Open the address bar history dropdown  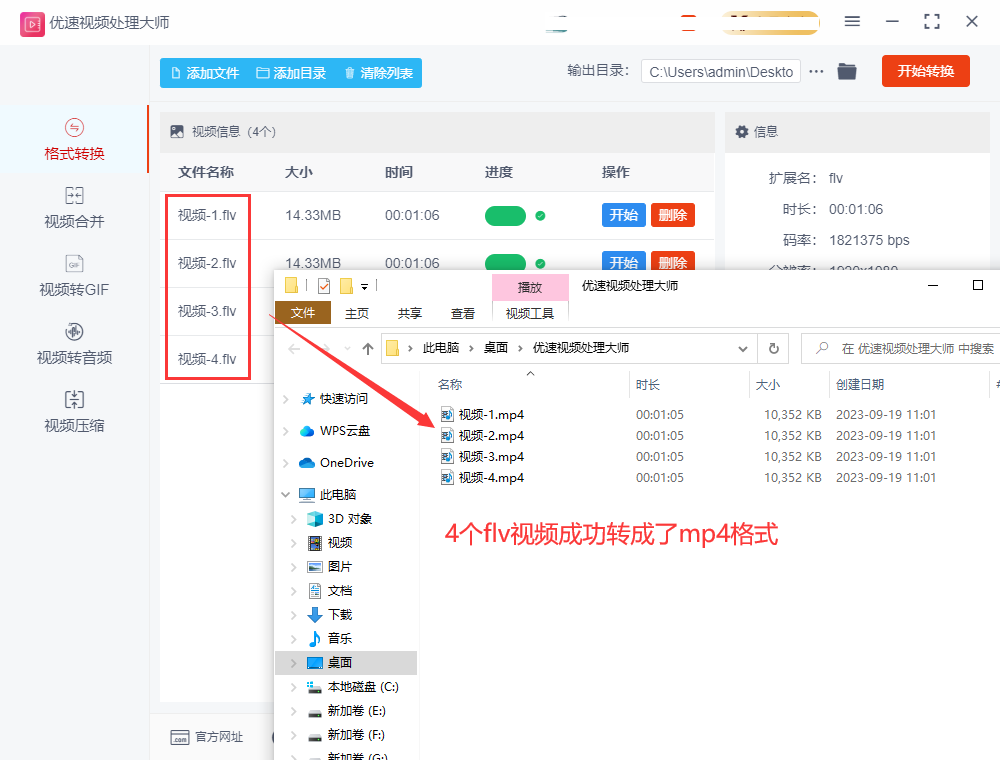pyautogui.click(x=742, y=348)
